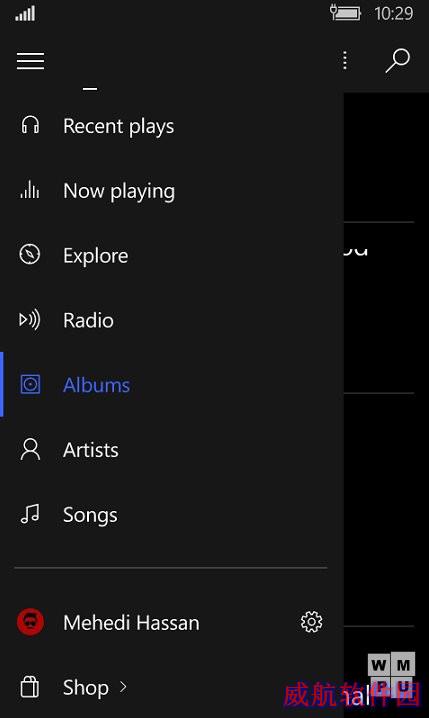
Task: Open settings via the gear icon
Action: point(311,622)
